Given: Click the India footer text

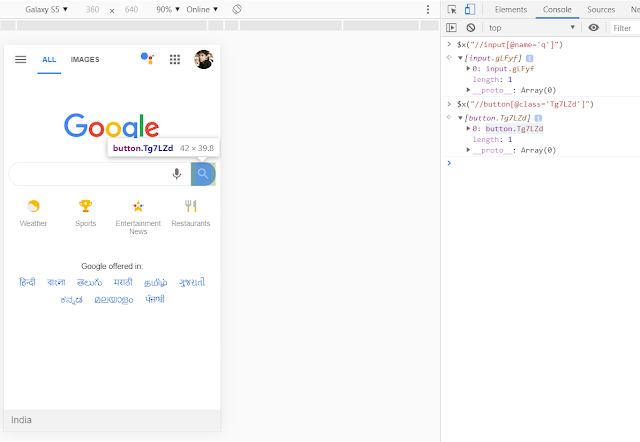Looking at the screenshot, I should (x=21, y=420).
